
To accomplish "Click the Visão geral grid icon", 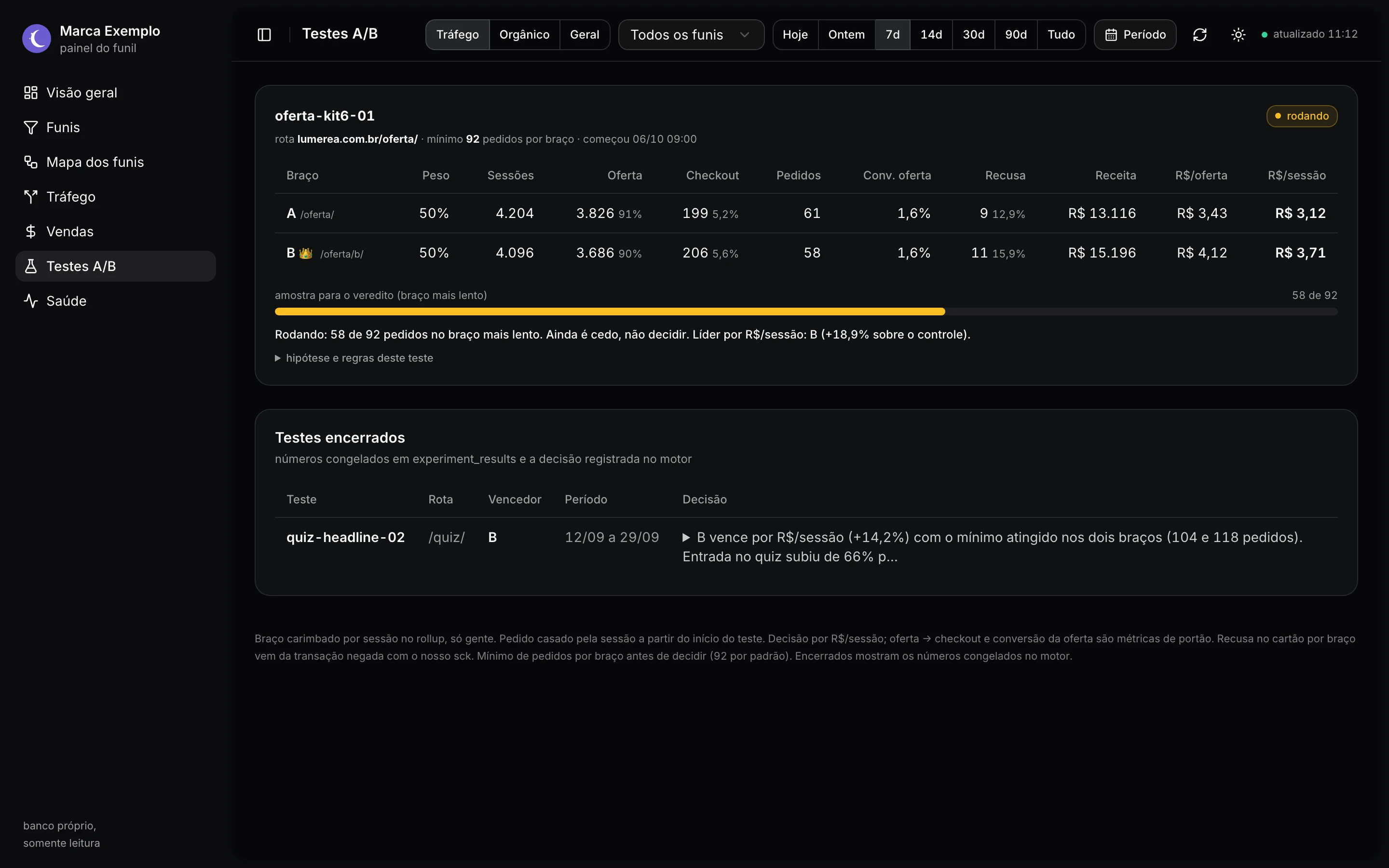I will click(30, 93).
